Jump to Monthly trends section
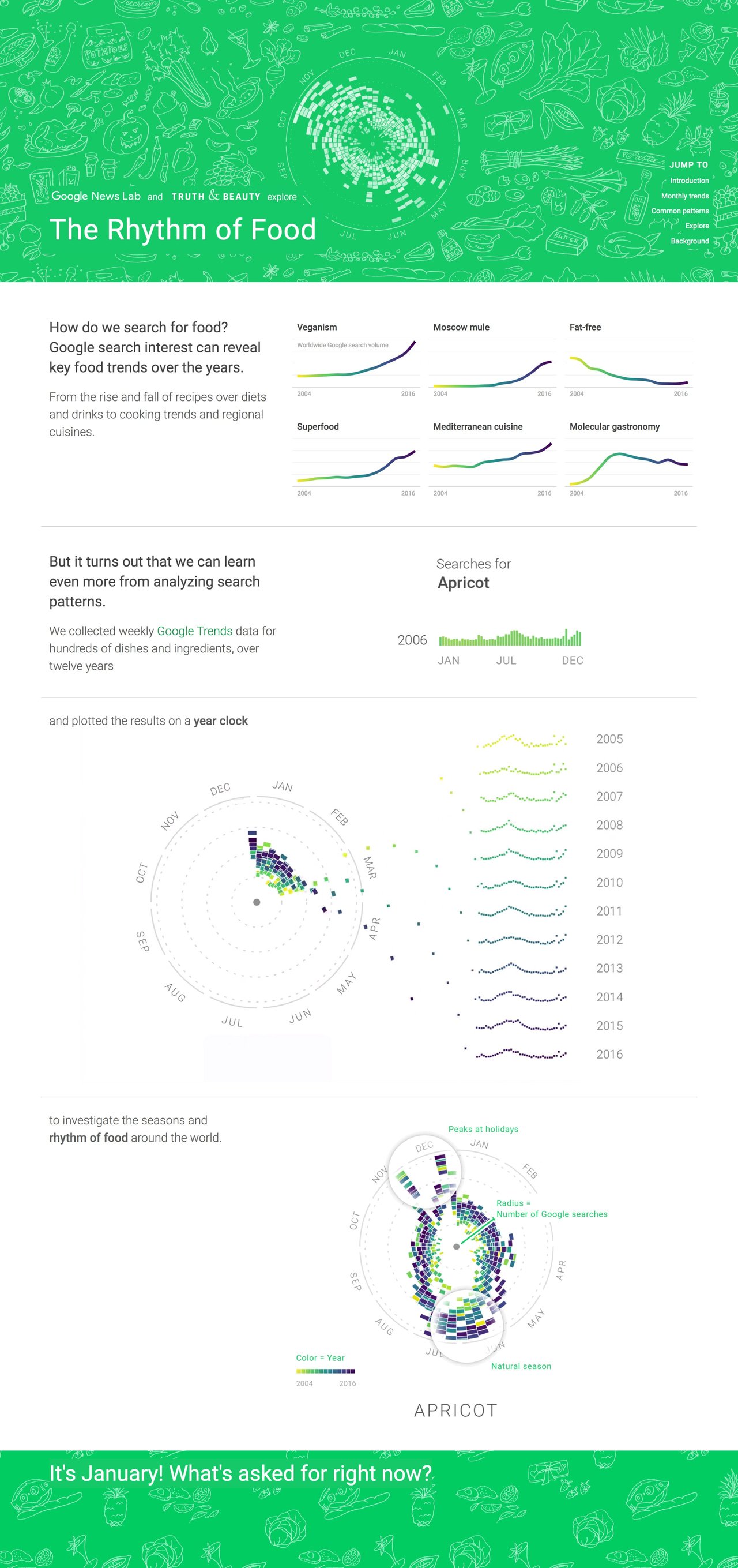 684,196
